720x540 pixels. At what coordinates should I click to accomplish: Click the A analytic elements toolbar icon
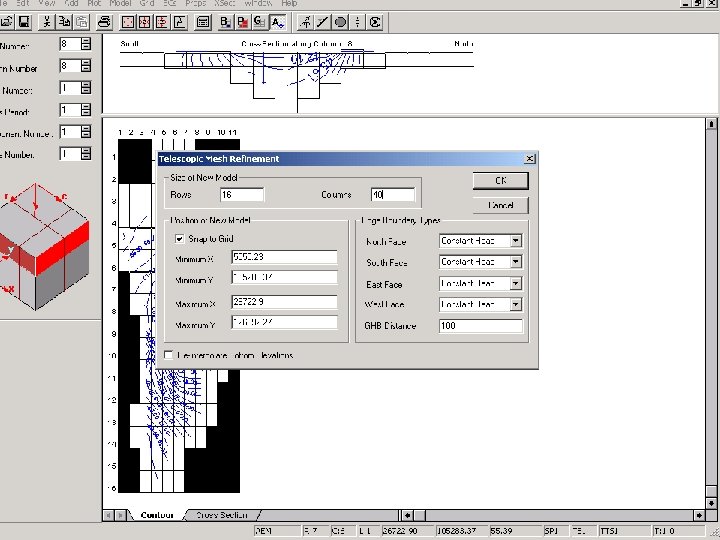[x=277, y=22]
